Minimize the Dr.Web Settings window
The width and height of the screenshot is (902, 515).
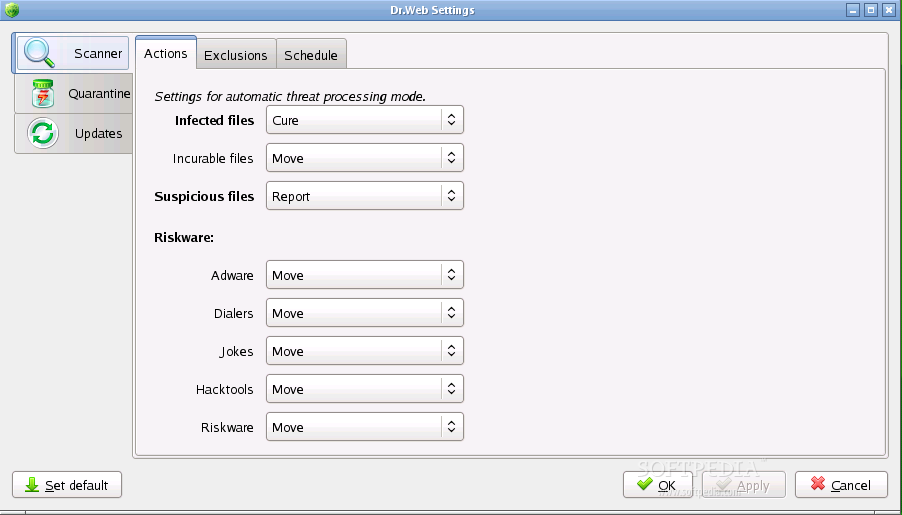pos(853,10)
